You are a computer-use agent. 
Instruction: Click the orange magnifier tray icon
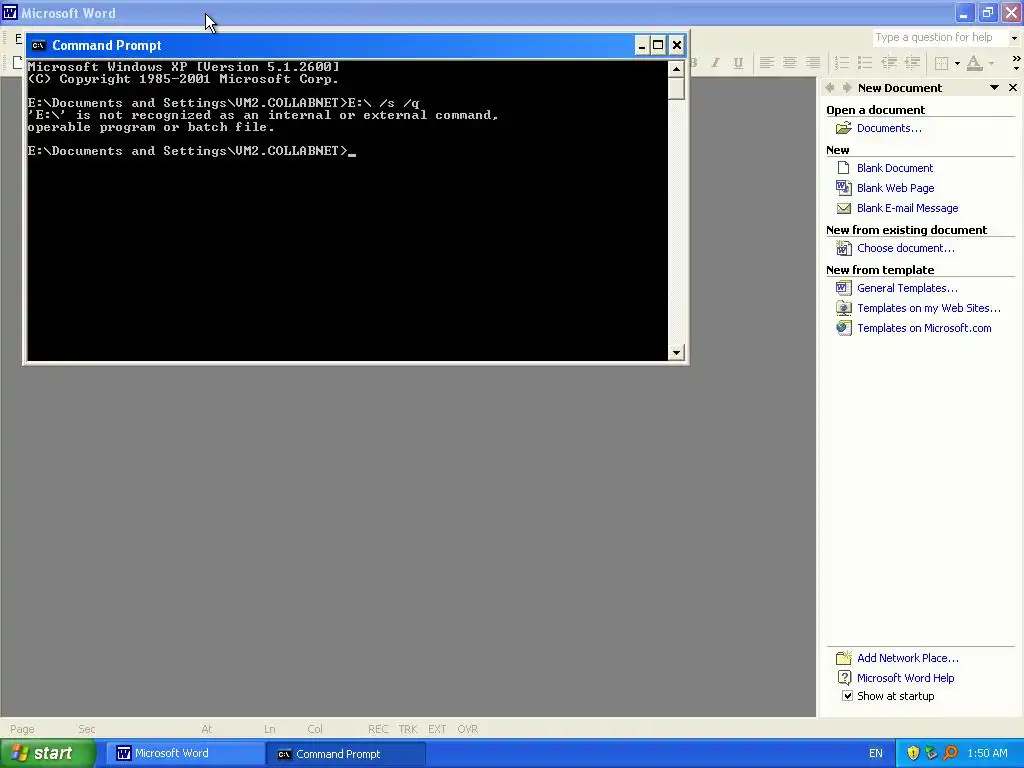click(x=950, y=754)
